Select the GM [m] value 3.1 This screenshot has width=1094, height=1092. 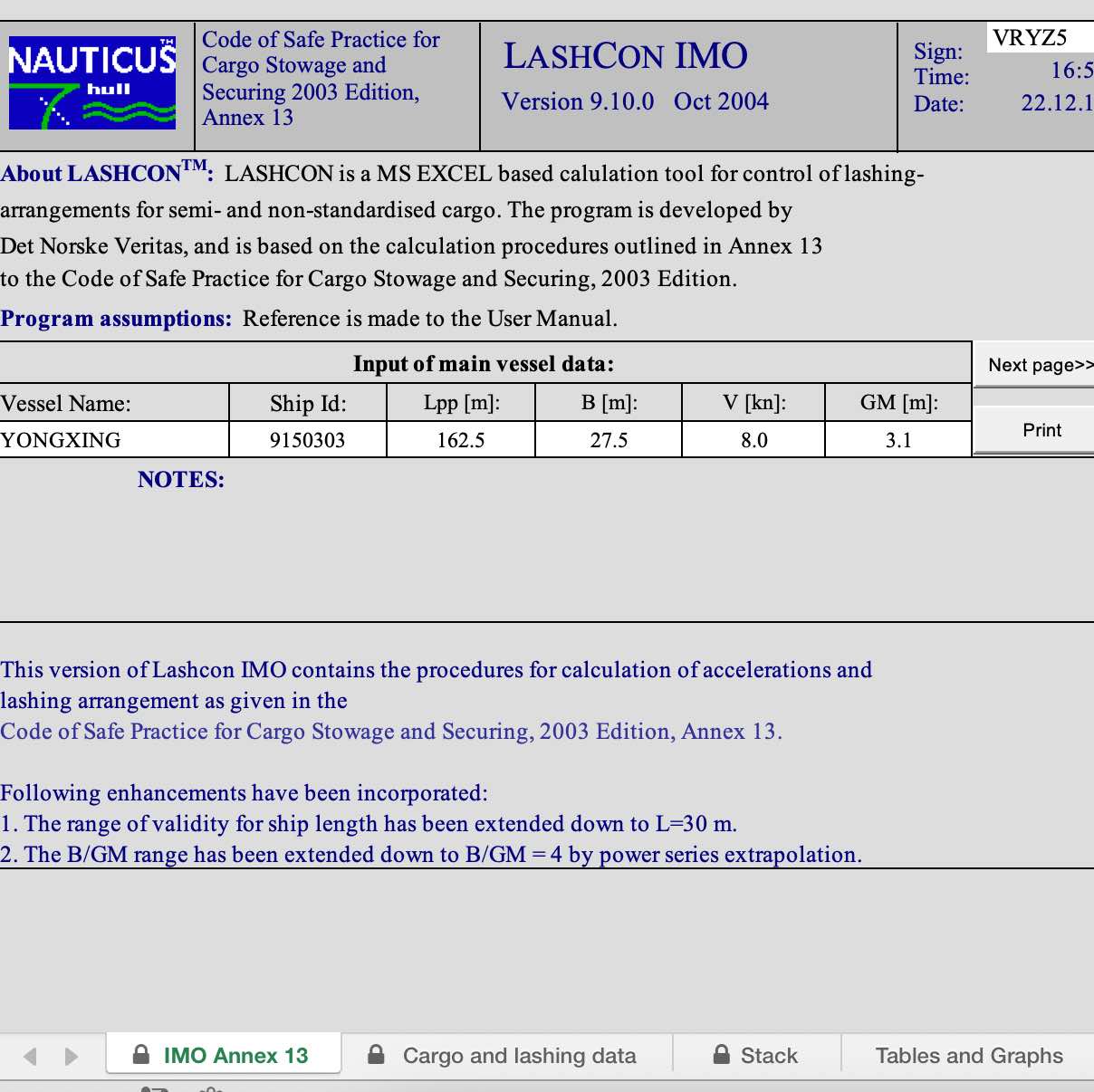point(898,440)
